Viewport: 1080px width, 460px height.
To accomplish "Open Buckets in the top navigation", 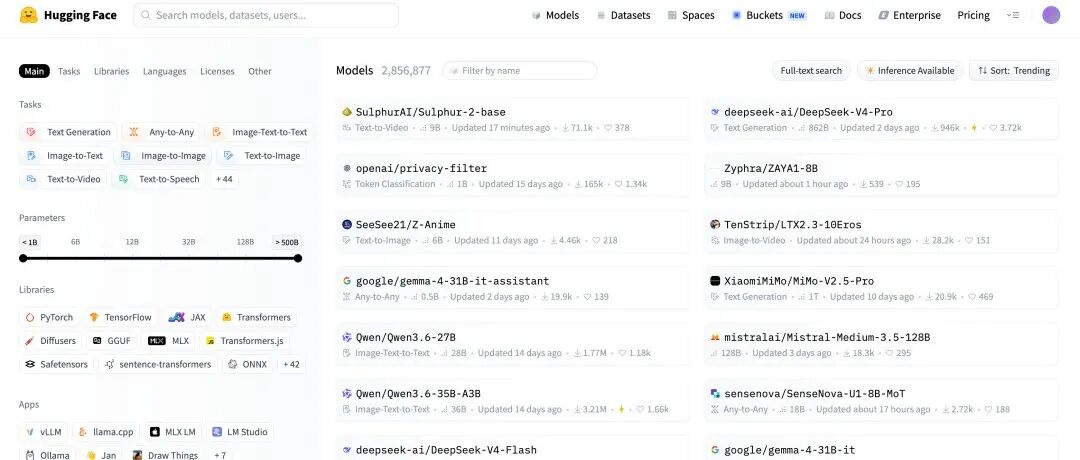I will [769, 15].
